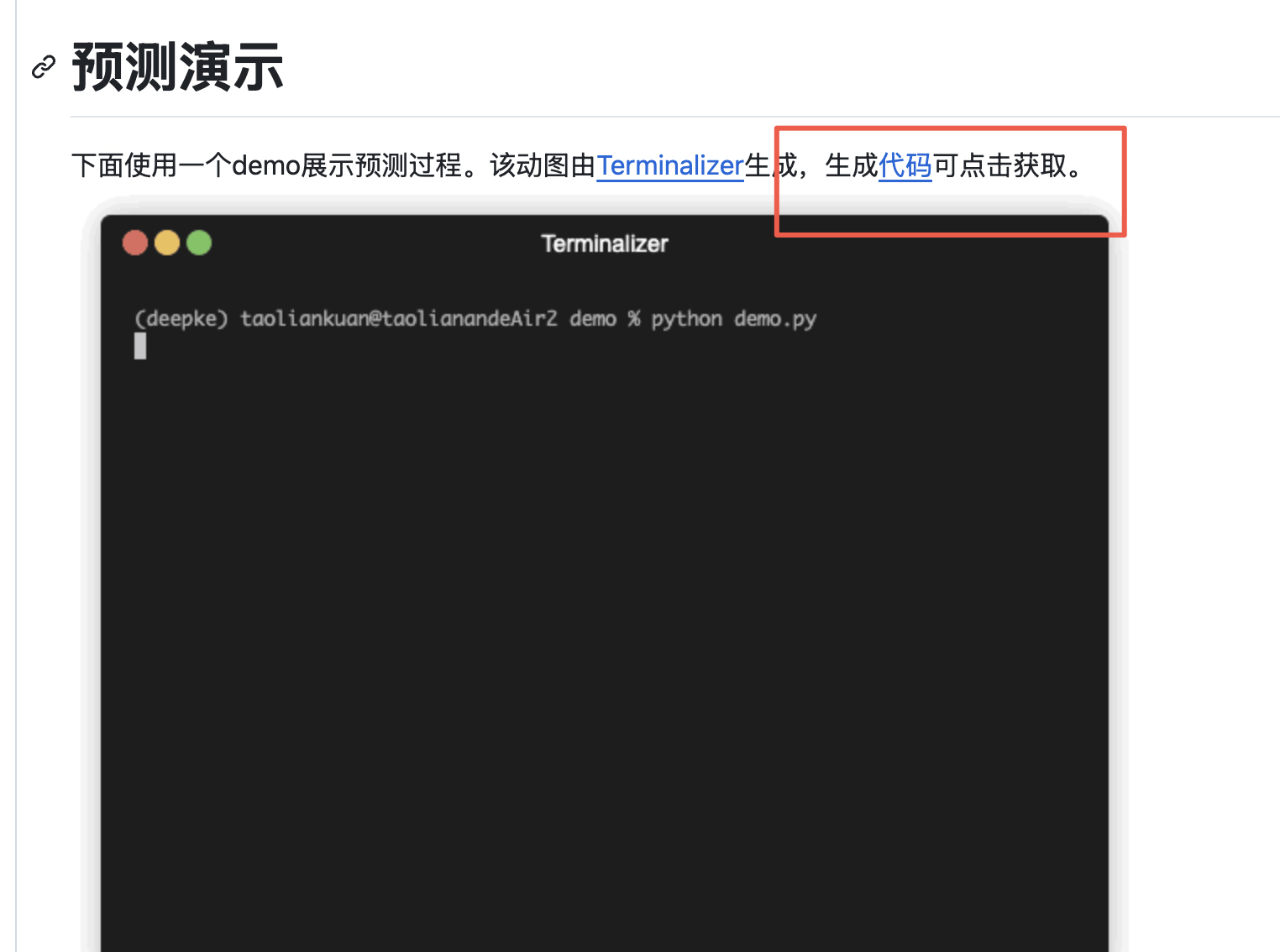Screen dimensions: 1280x952
Task: Open the 代码 hyperlink
Action: [905, 165]
